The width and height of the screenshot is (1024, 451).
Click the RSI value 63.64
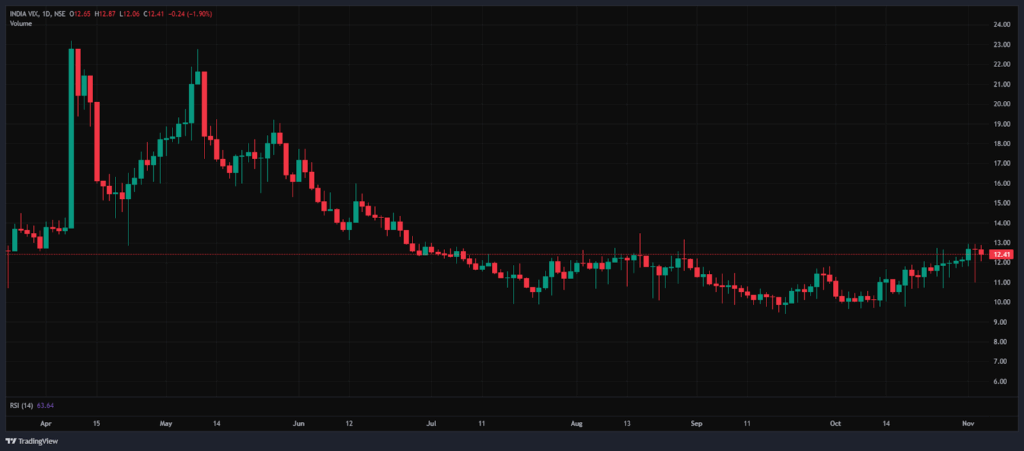pyautogui.click(x=44, y=405)
